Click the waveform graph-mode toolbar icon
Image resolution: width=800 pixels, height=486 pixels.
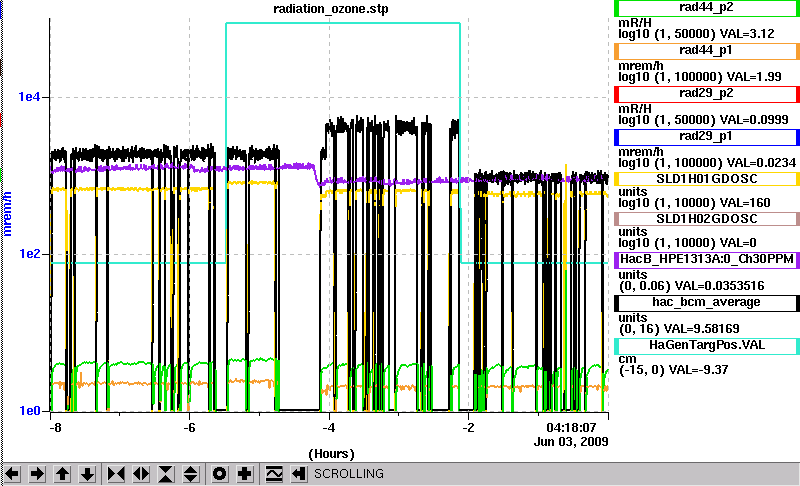274,474
